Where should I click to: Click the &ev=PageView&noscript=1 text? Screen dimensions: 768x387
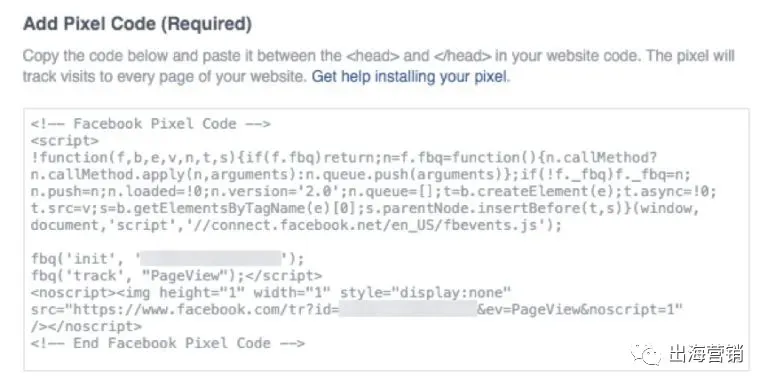pyautogui.click(x=580, y=310)
